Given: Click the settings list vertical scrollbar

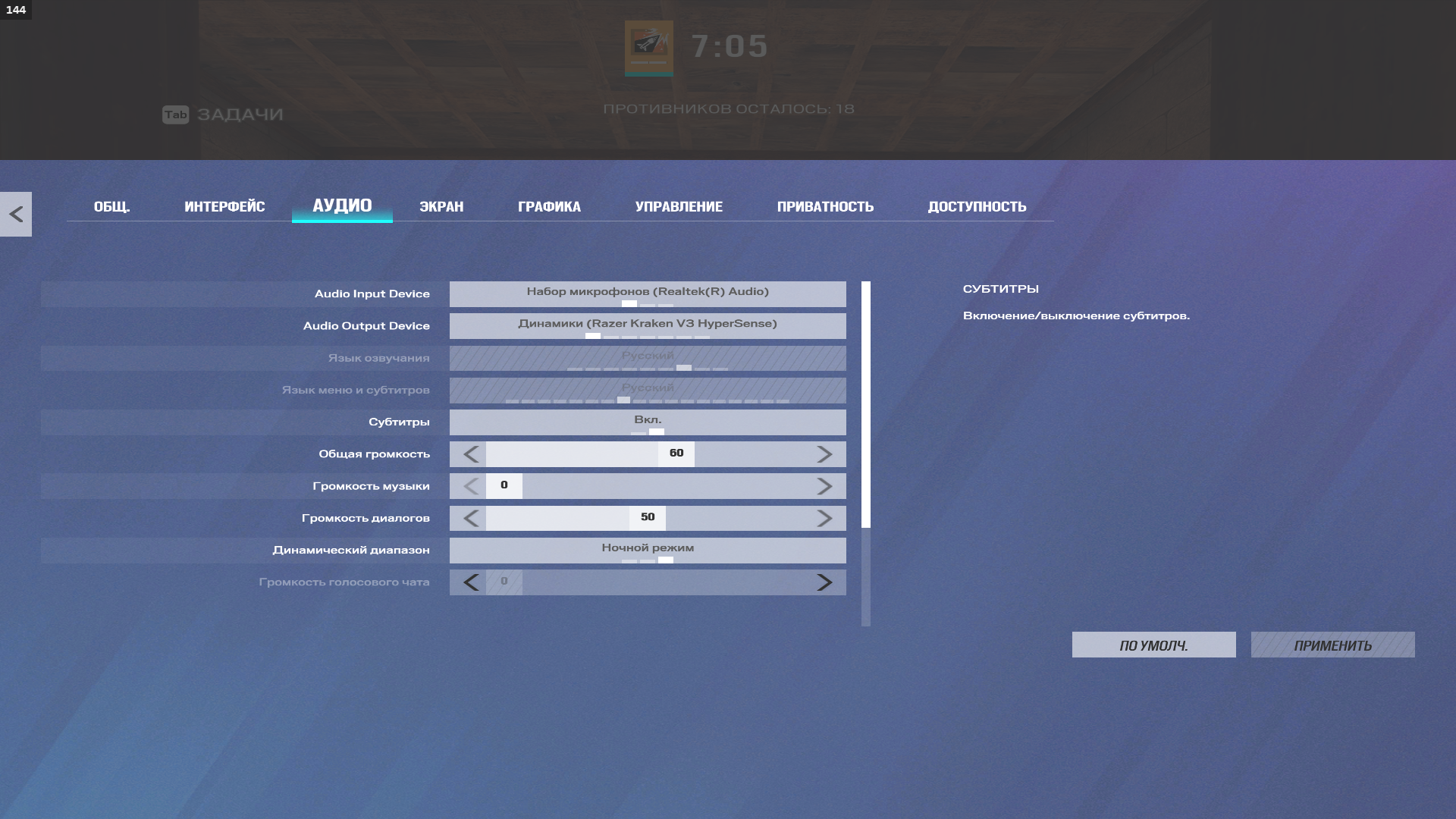Looking at the screenshot, I should click(866, 404).
